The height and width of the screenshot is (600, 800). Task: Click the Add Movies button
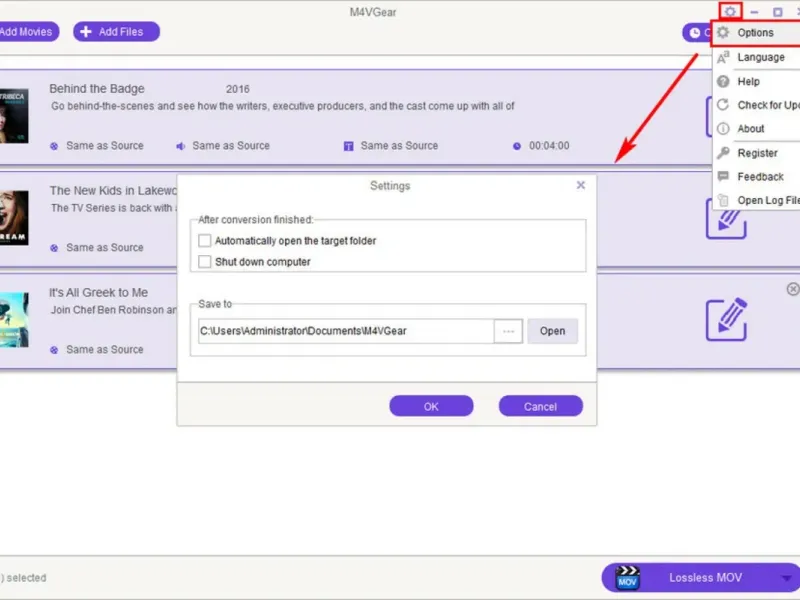pyautogui.click(x=28, y=32)
